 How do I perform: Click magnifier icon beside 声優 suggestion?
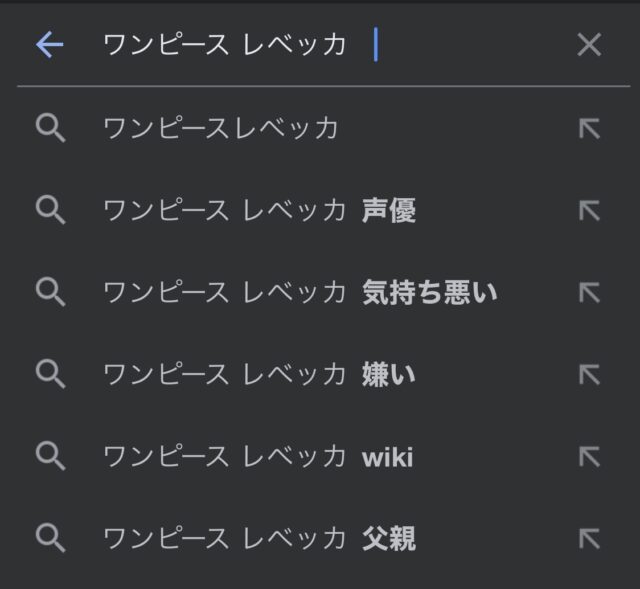coord(49,210)
